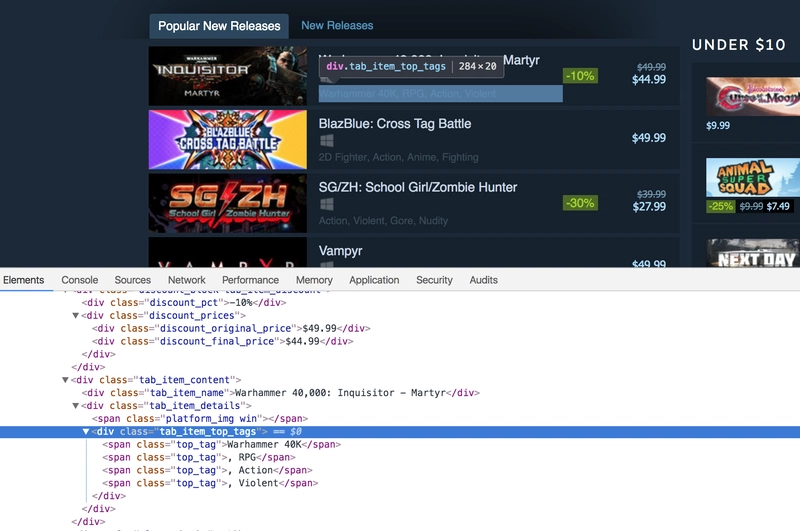
Task: Open Curse of the Moon thumbnail
Action: tap(753, 96)
